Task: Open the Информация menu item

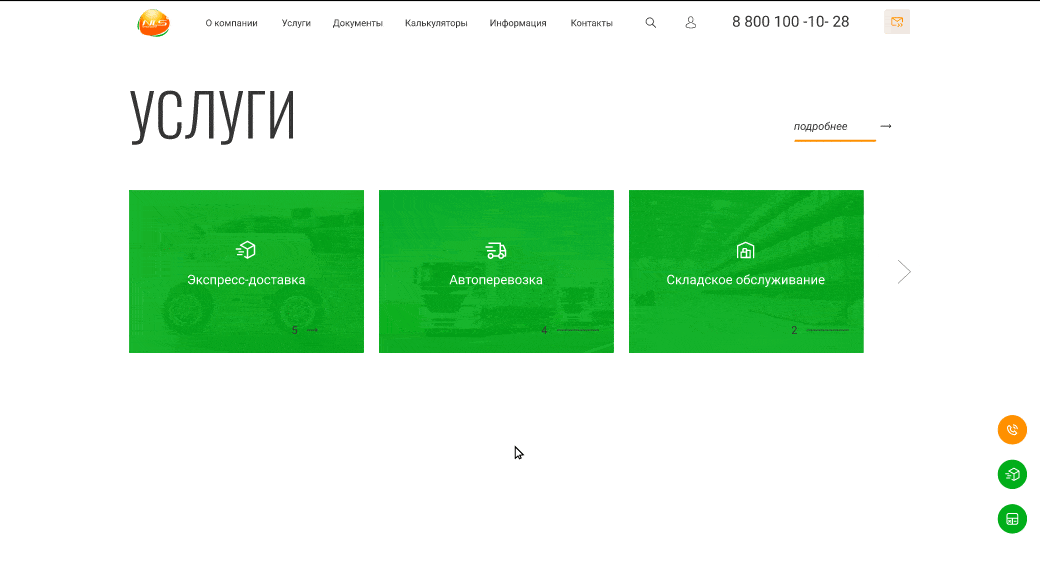Action: pos(518,23)
